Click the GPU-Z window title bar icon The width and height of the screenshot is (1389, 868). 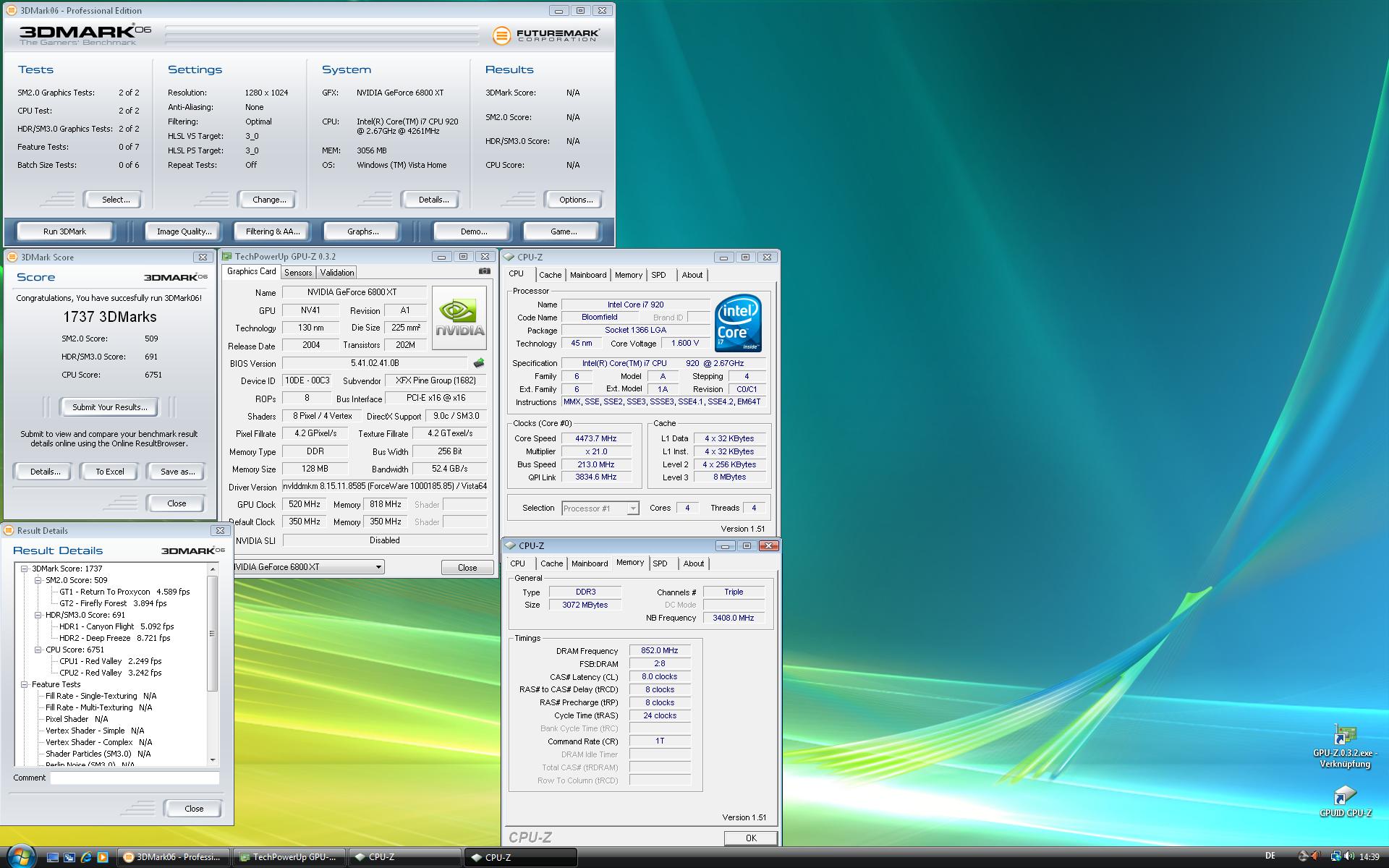(227, 257)
